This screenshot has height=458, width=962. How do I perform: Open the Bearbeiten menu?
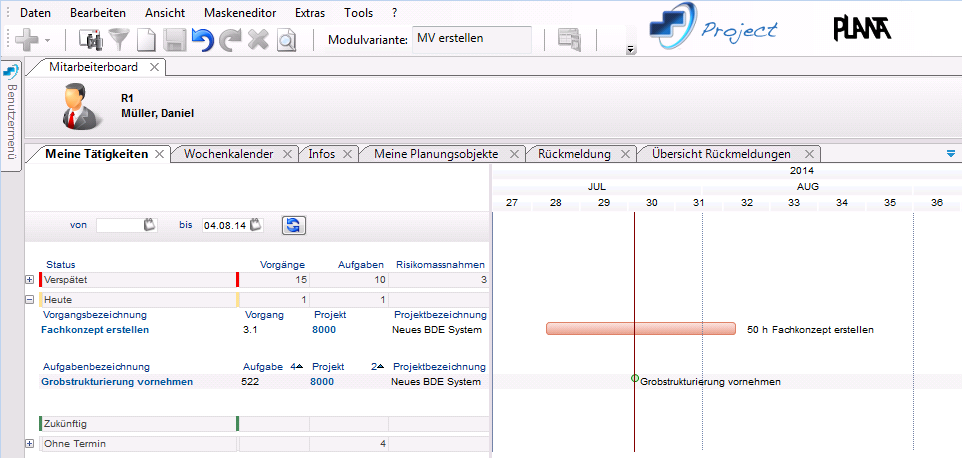98,12
